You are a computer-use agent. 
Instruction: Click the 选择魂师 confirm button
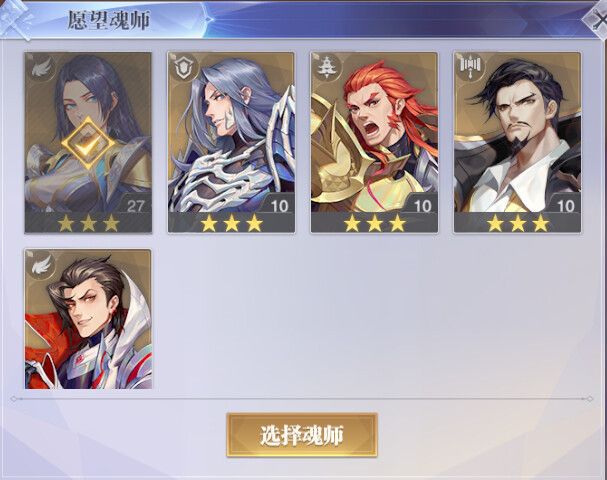(302, 435)
